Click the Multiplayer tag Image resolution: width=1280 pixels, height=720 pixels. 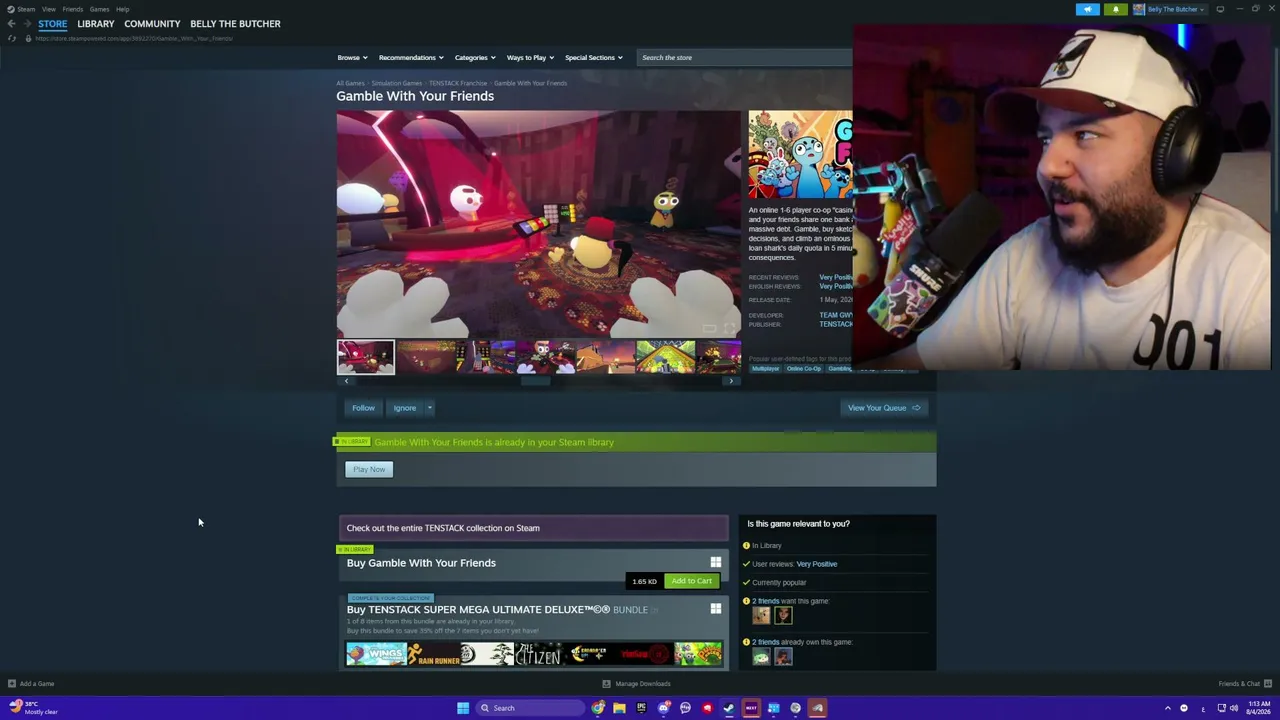765,369
